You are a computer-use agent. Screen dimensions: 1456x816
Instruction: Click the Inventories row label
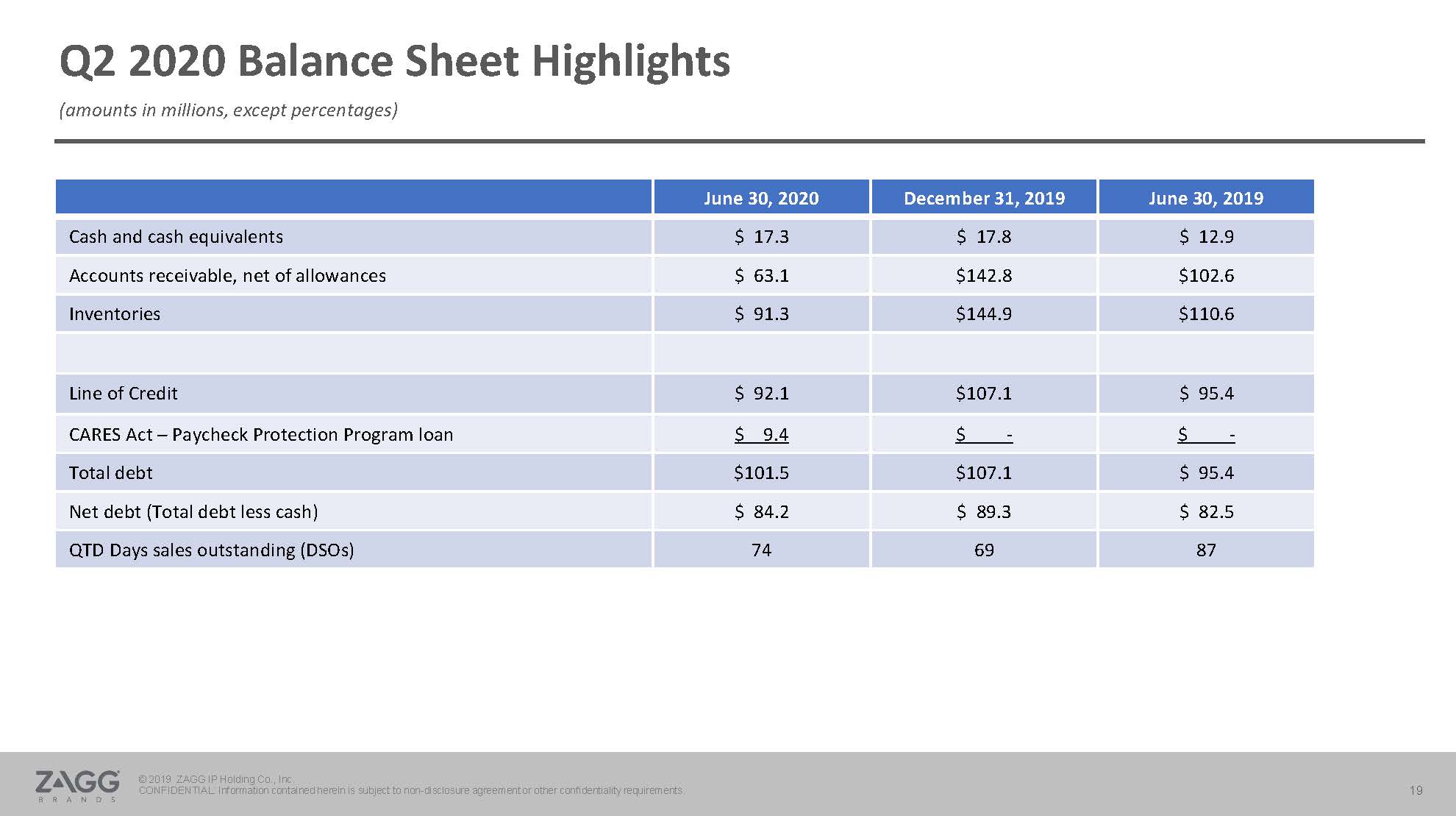pos(115,314)
